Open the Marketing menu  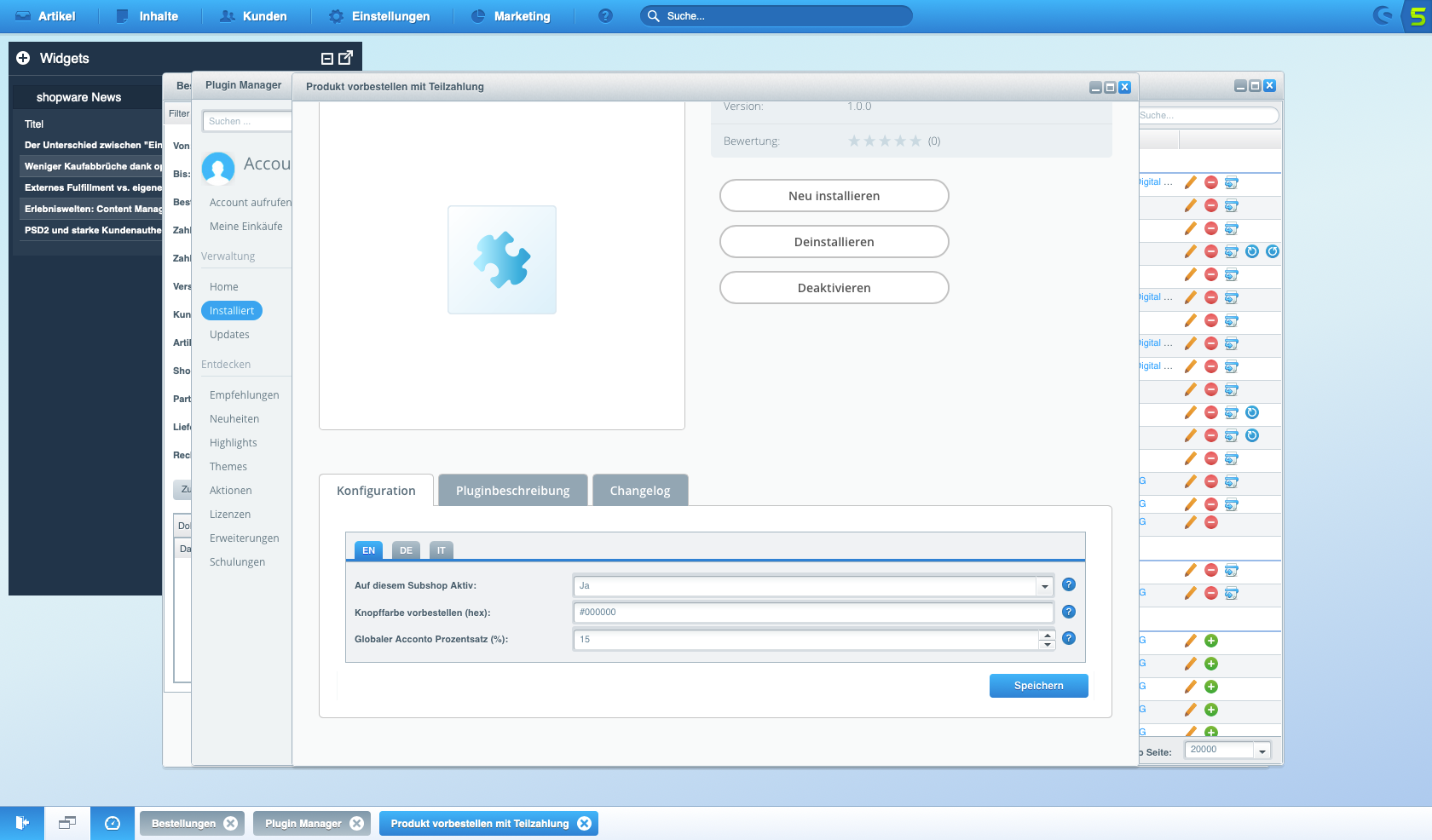click(511, 16)
